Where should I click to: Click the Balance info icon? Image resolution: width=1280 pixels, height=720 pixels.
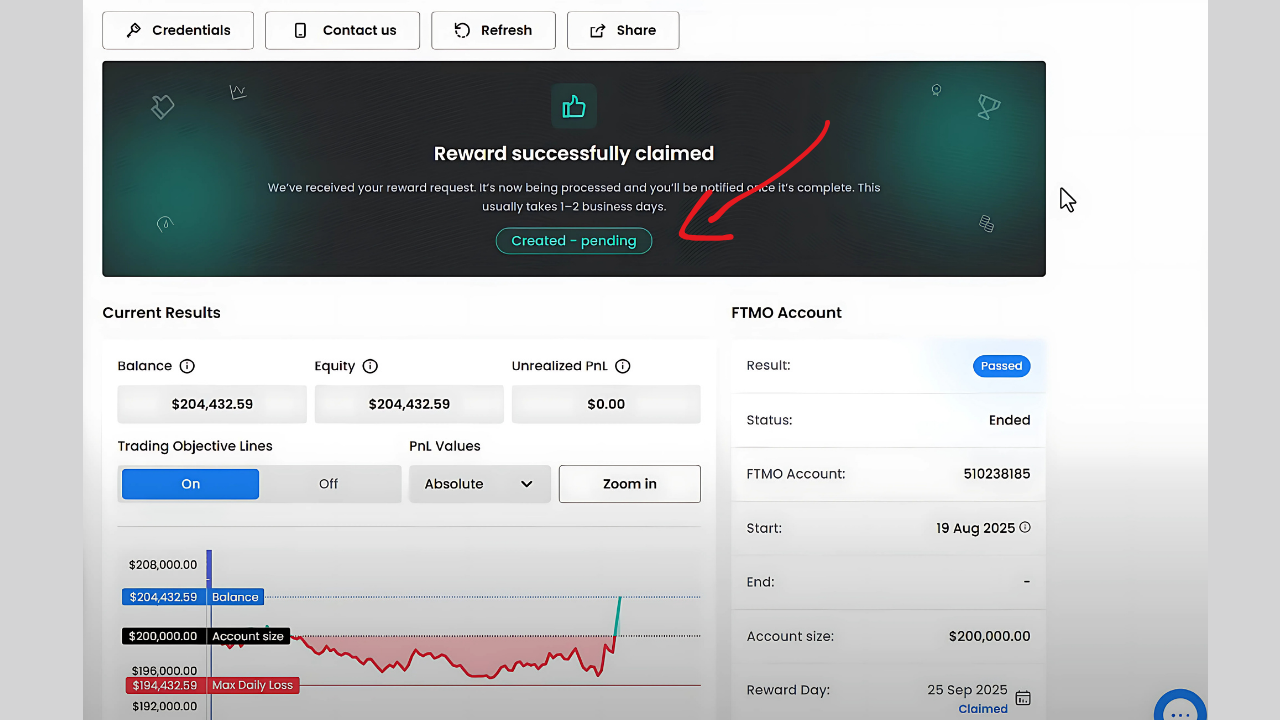point(187,366)
